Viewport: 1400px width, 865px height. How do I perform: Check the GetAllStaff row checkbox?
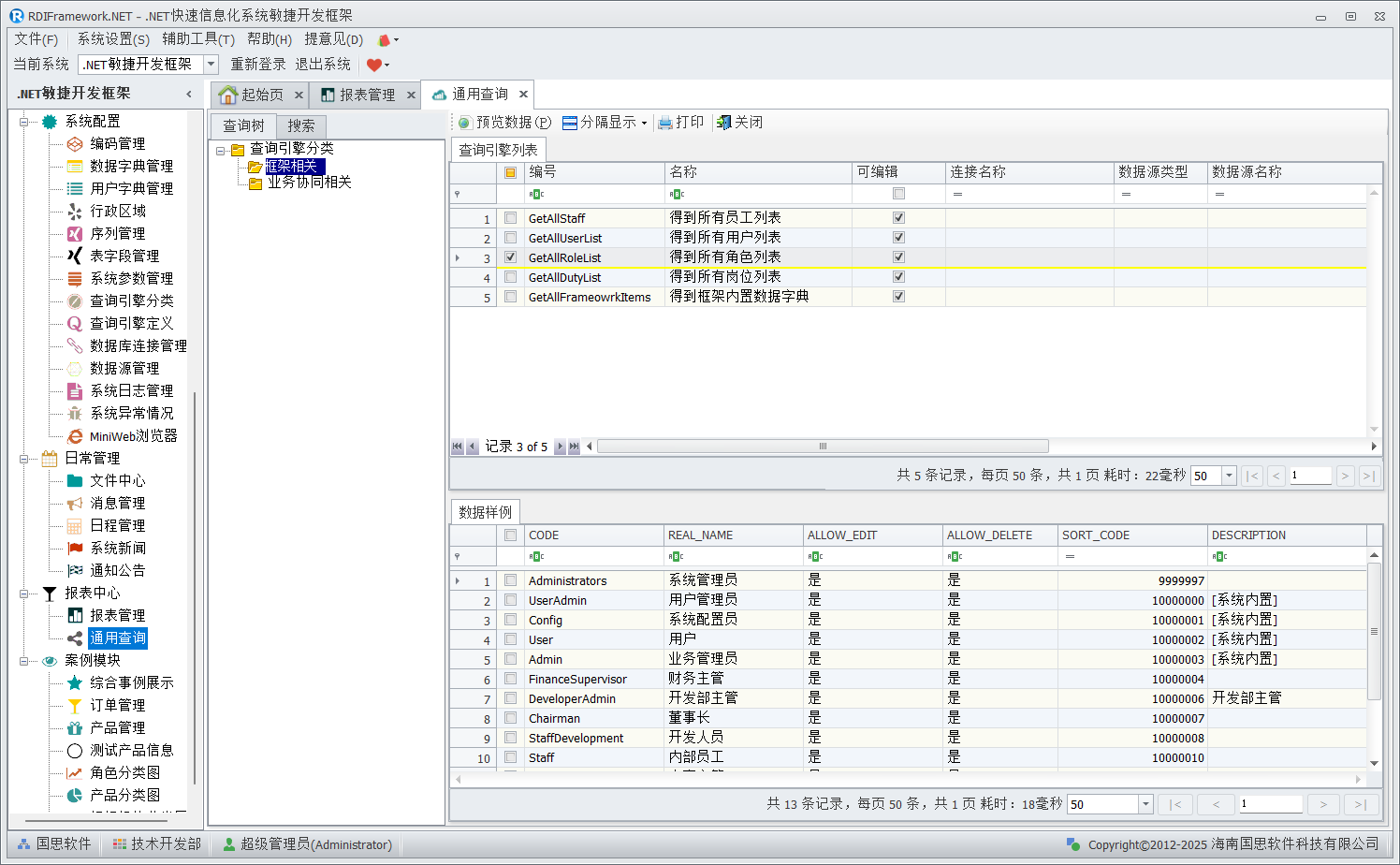pyautogui.click(x=510, y=217)
